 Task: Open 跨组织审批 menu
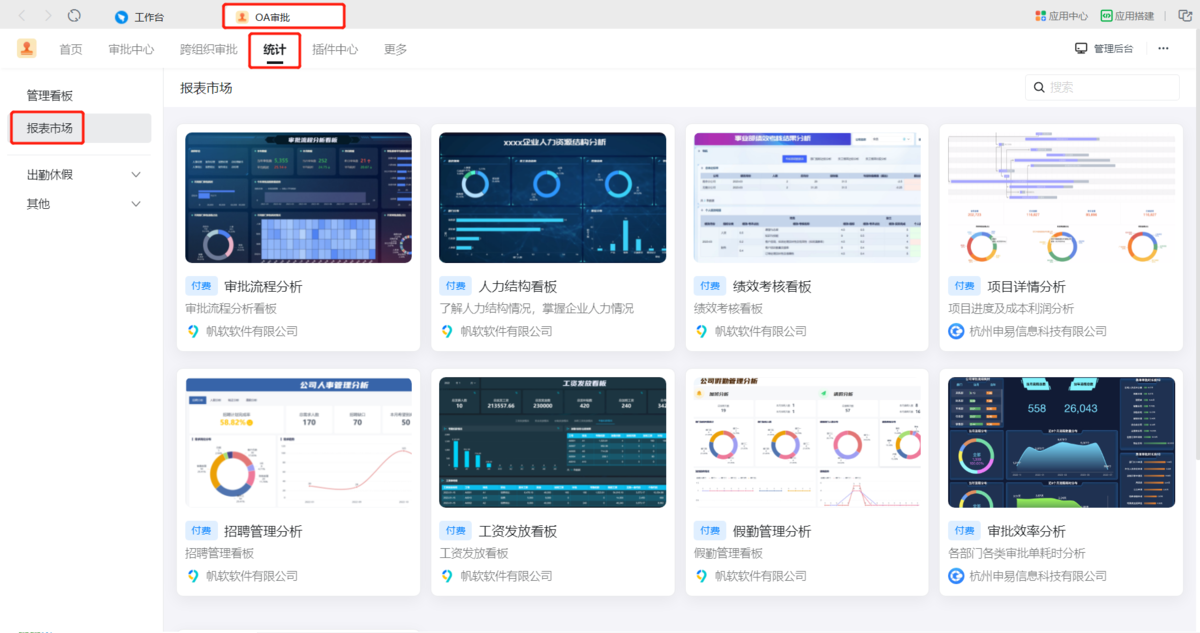[209, 49]
